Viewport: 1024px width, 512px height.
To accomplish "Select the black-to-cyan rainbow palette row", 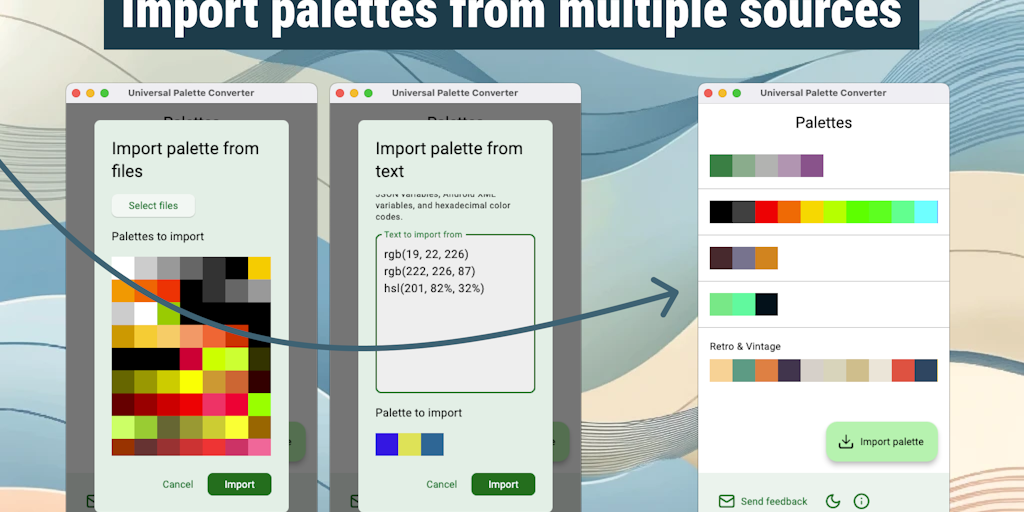I will point(824,212).
